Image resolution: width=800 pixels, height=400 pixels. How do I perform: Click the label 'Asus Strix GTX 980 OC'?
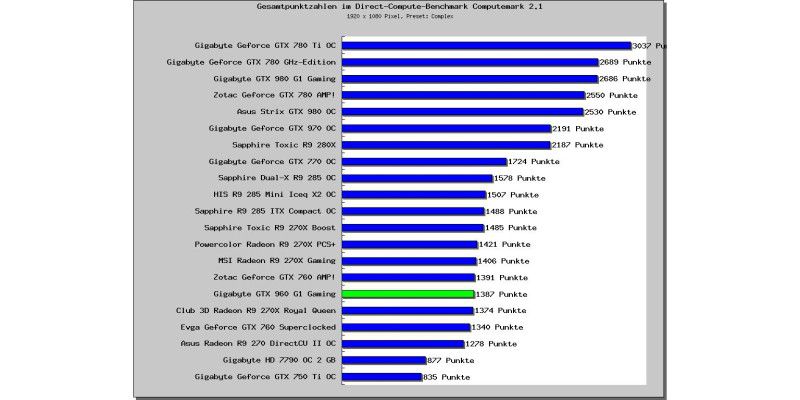pos(286,112)
